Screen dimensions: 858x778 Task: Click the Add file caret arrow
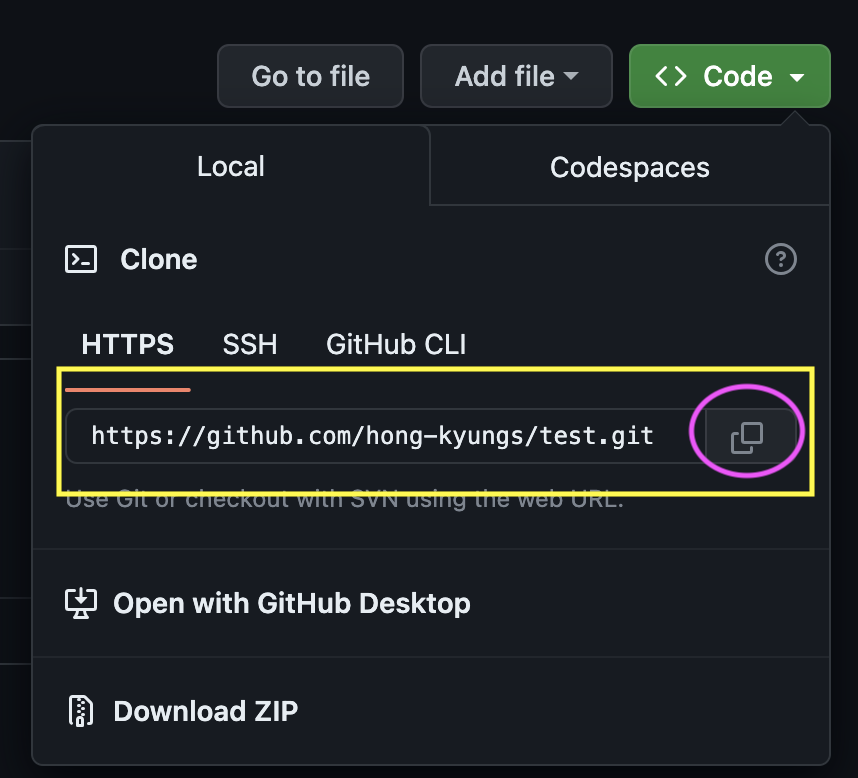pyautogui.click(x=571, y=77)
